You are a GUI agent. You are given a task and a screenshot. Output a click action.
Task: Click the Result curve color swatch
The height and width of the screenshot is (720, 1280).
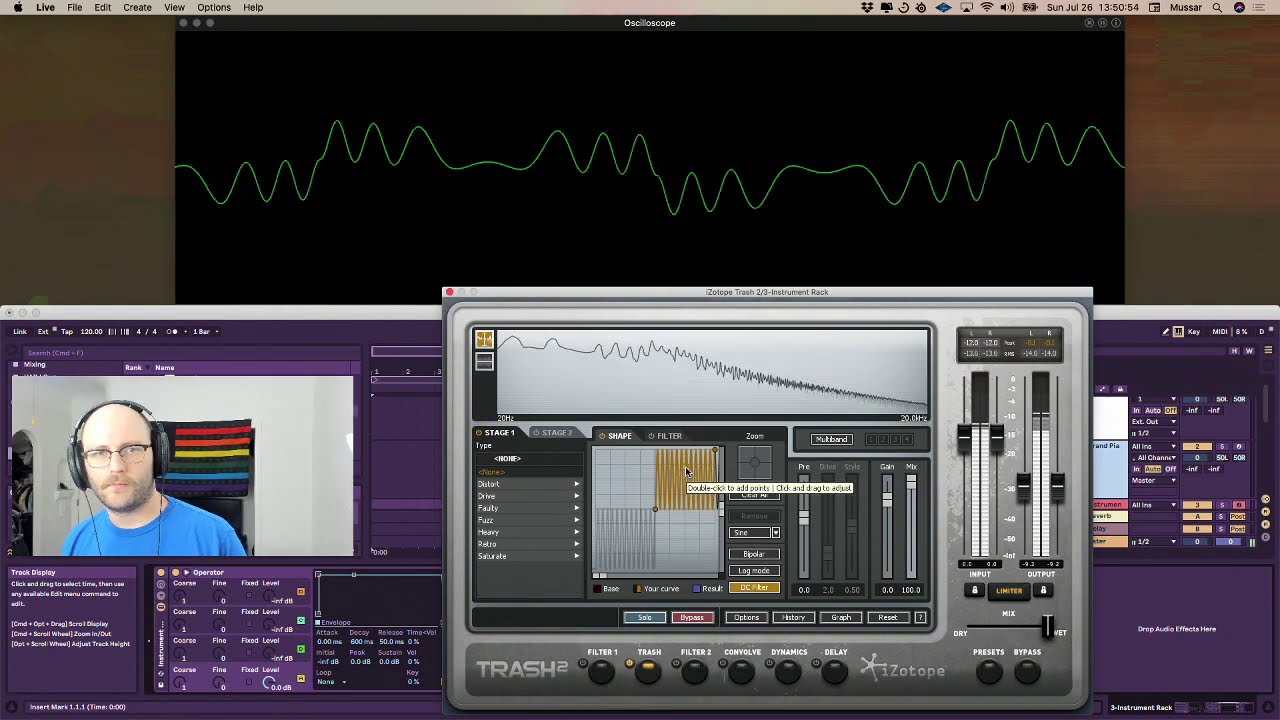[x=697, y=589]
